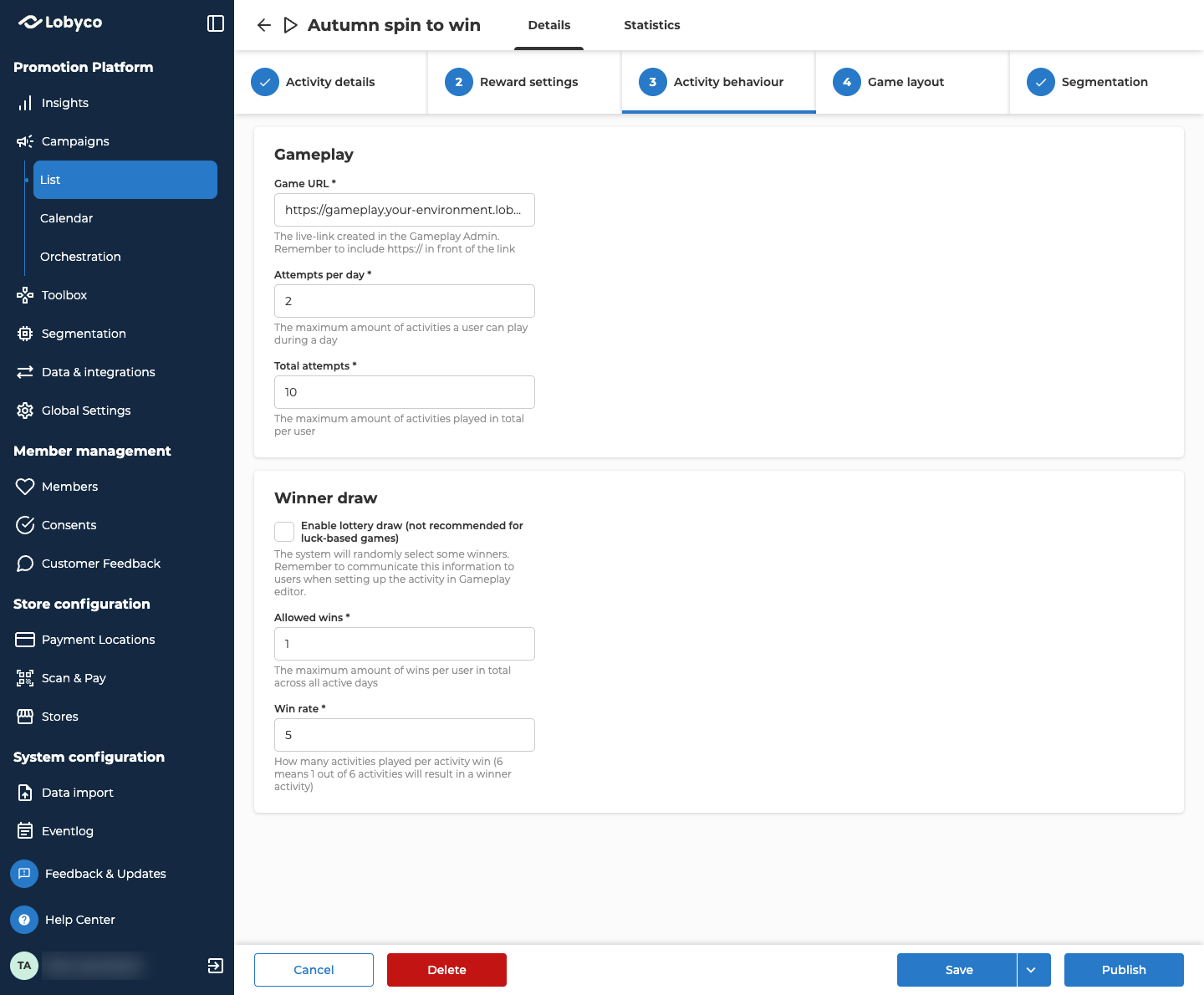Viewport: 1204px width, 995px height.
Task: Open the campaigns List menu item
Action: click(x=125, y=180)
